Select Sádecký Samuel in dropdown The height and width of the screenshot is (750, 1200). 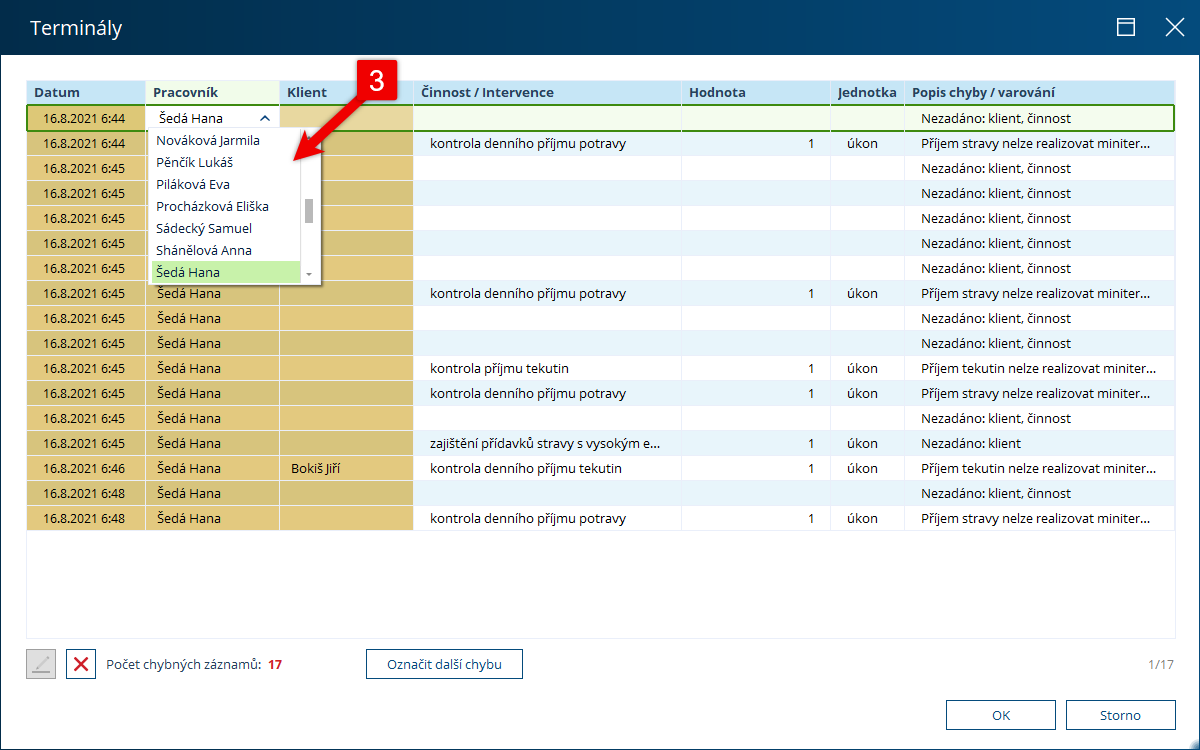click(x=226, y=229)
